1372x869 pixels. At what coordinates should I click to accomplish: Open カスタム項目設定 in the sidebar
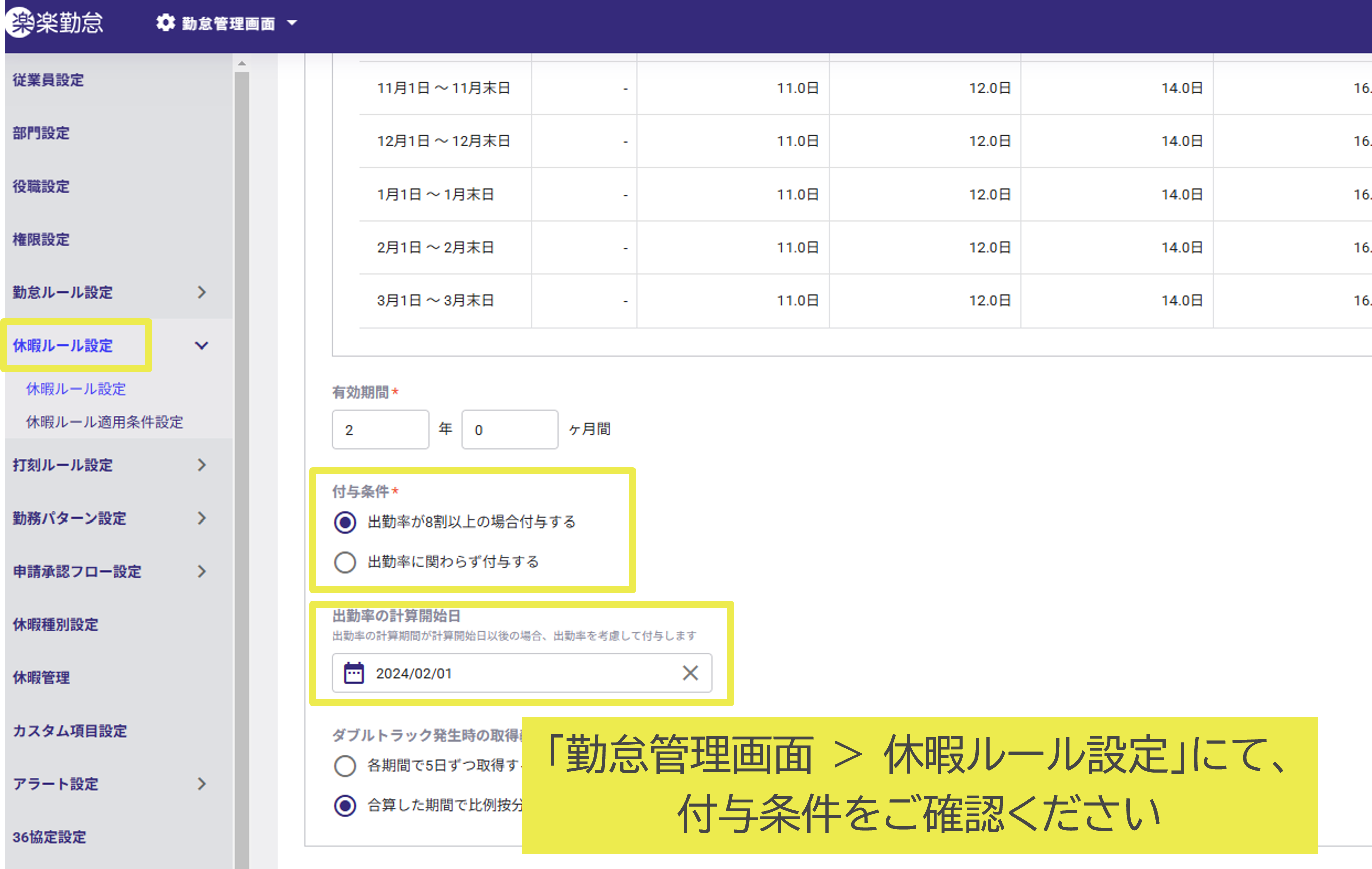coord(70,730)
